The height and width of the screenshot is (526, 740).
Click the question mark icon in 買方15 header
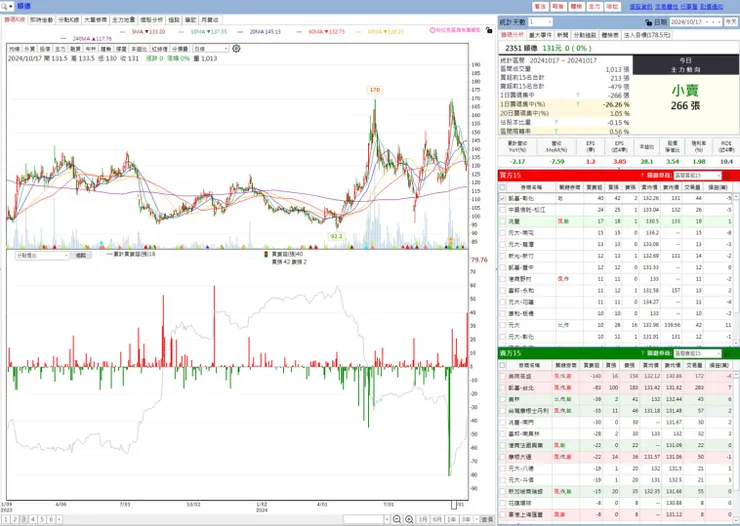pyautogui.click(x=642, y=175)
